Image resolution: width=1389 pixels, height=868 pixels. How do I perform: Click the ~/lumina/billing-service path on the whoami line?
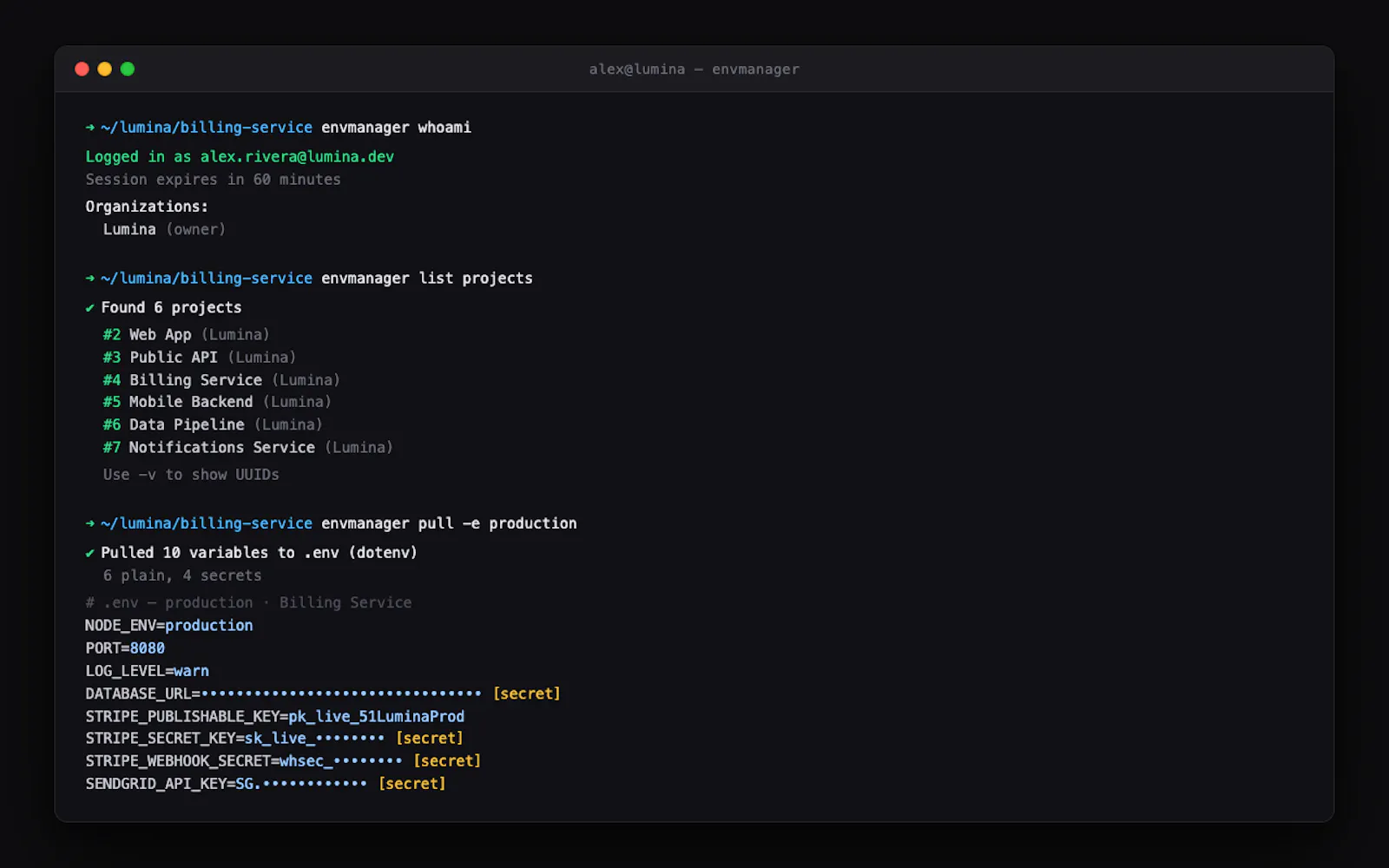click(207, 128)
